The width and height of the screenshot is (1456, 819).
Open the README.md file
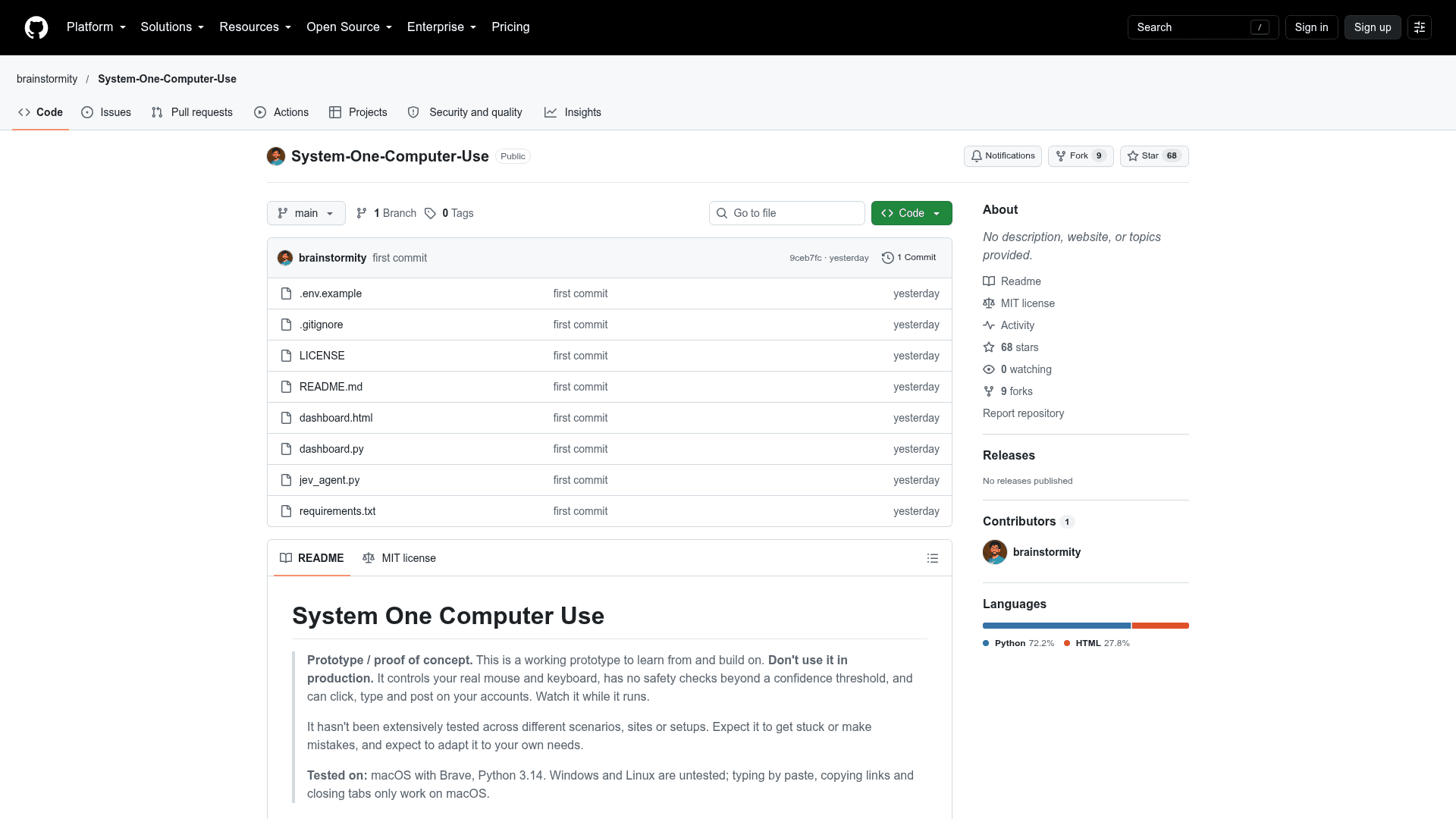pyautogui.click(x=331, y=387)
